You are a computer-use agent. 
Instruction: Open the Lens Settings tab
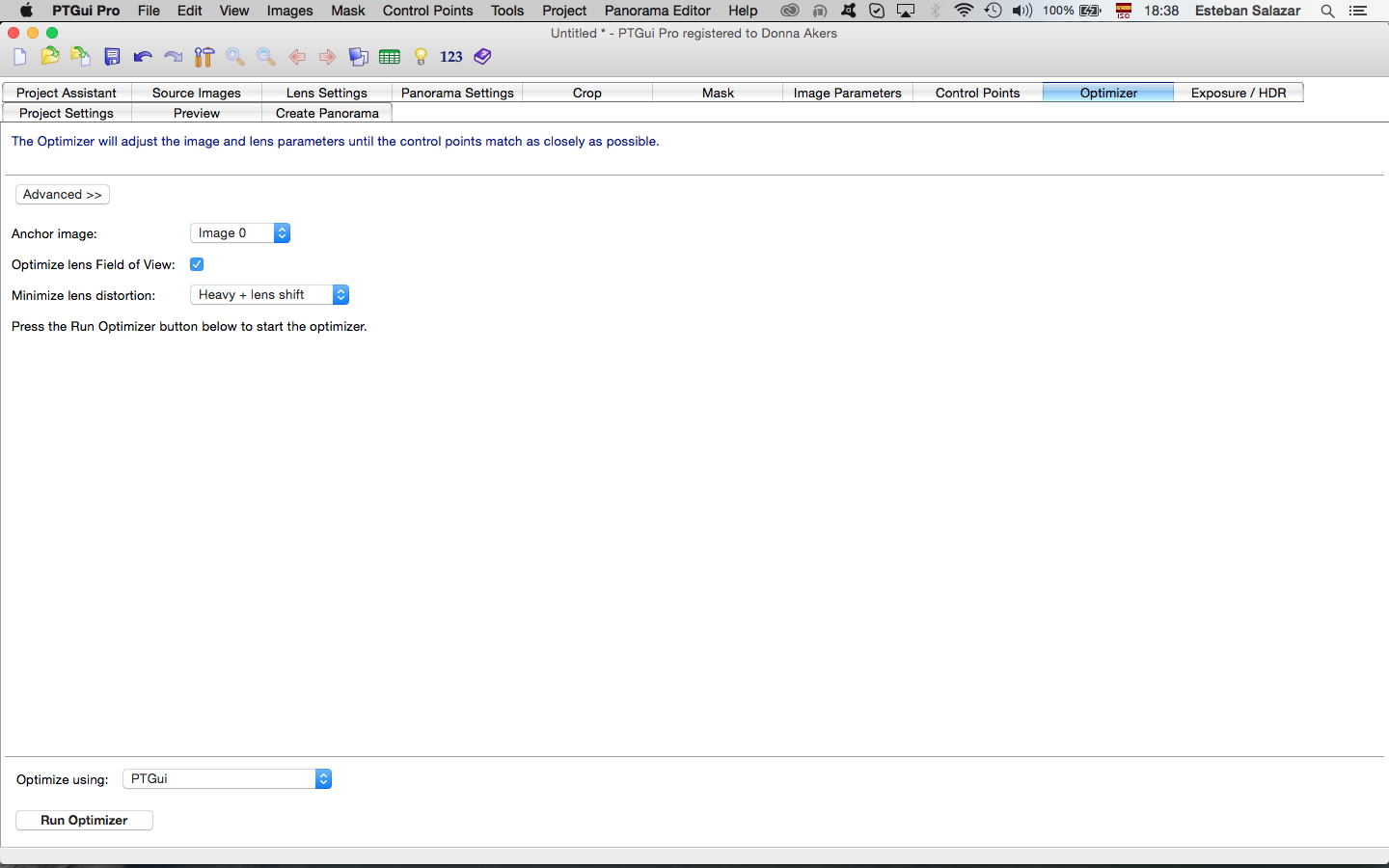point(327,93)
